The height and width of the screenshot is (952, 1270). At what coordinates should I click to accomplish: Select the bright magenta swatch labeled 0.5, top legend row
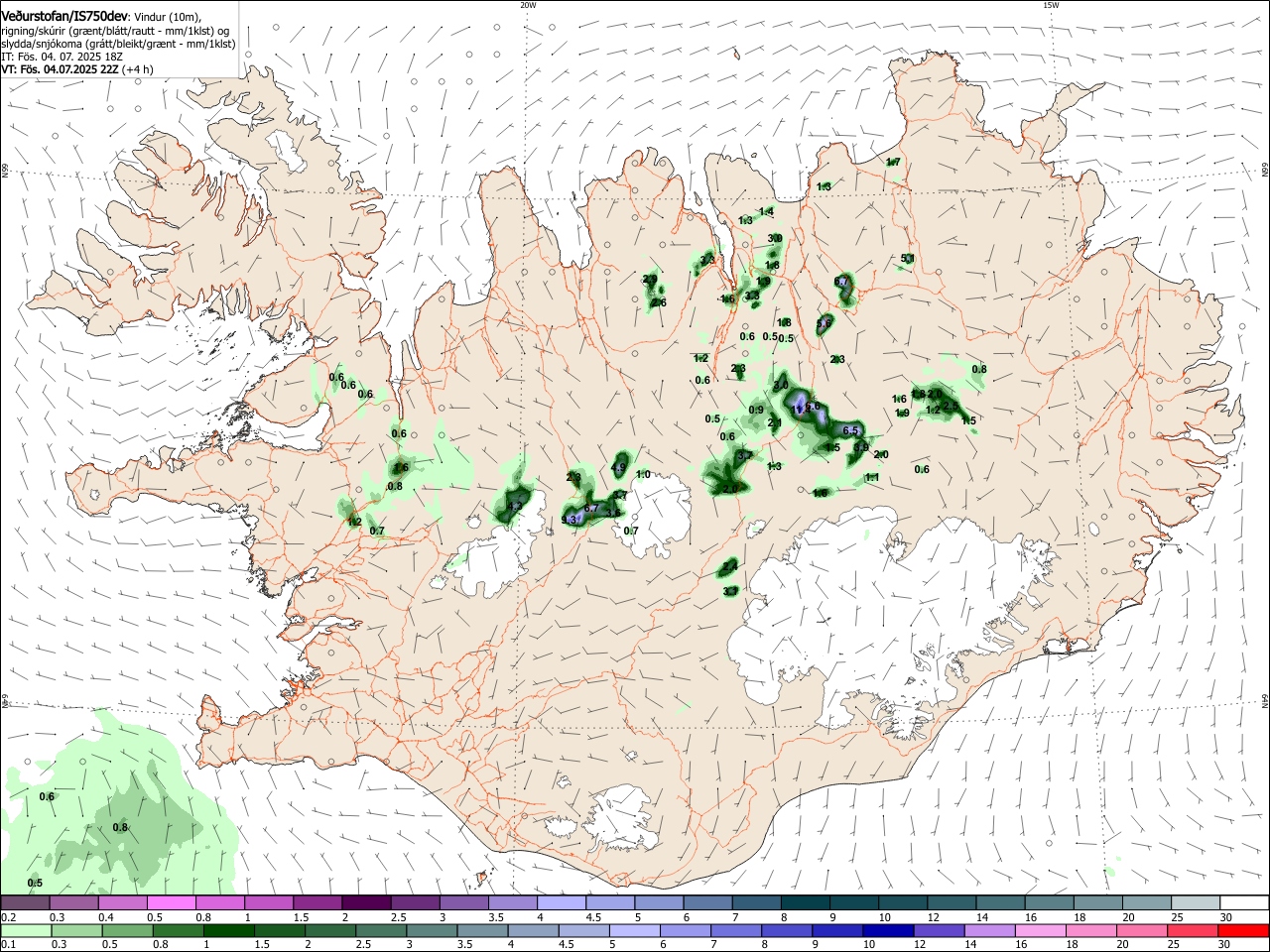tap(171, 902)
